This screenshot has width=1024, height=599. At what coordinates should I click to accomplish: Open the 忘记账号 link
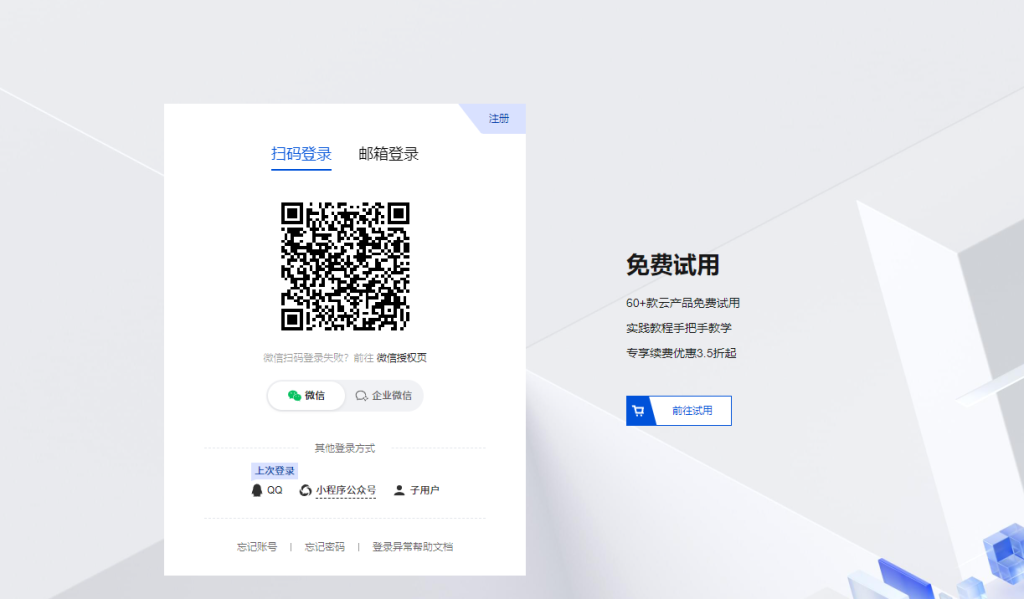[x=257, y=547]
